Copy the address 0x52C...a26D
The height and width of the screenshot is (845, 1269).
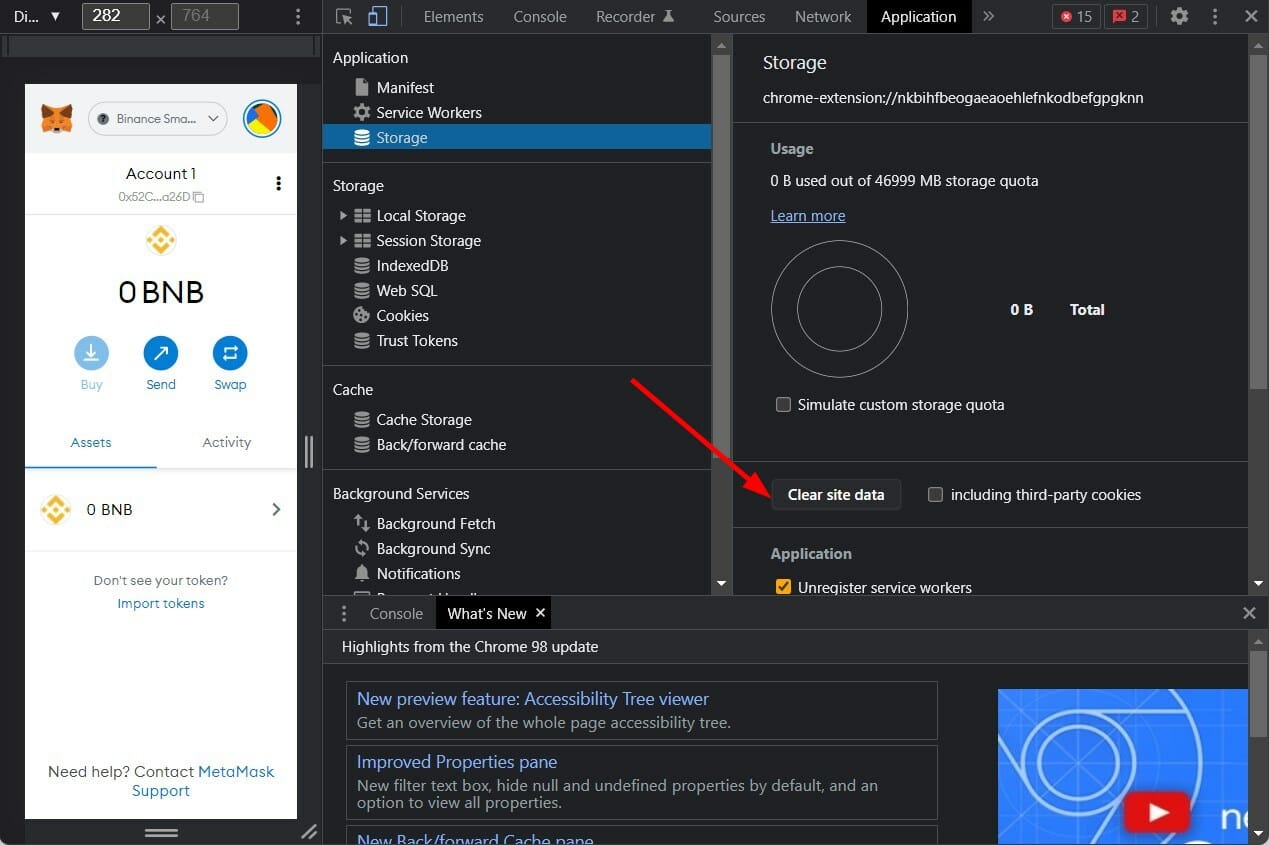[160, 197]
